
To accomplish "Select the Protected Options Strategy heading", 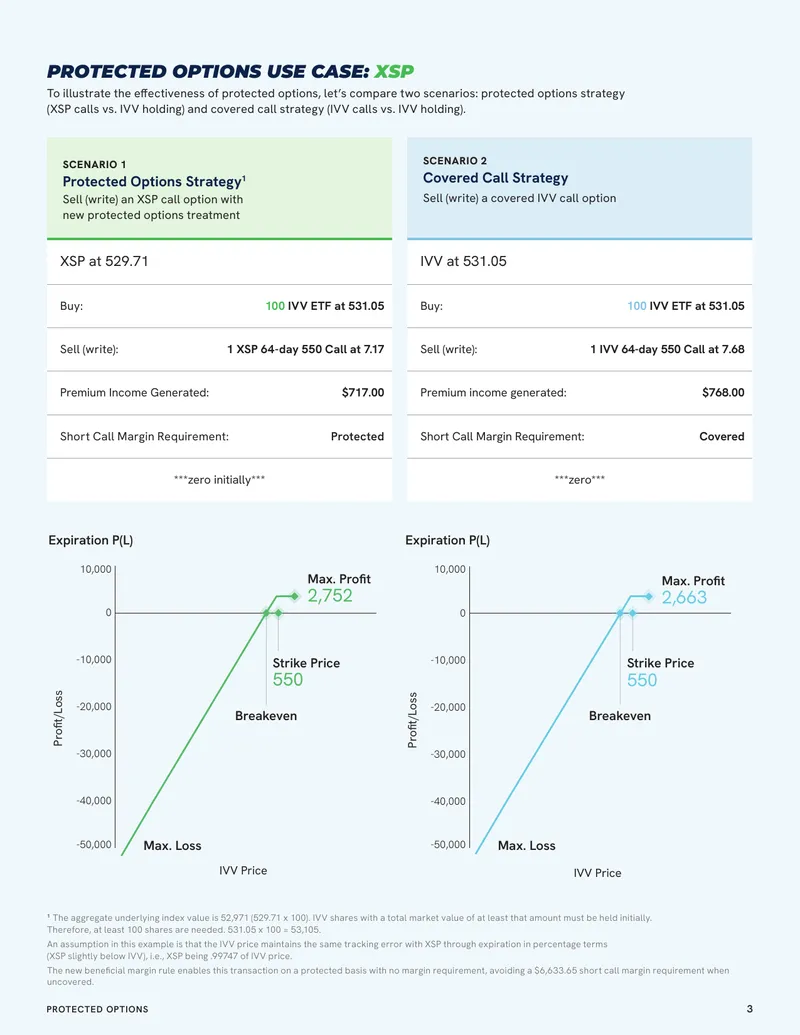I will click(x=154, y=182).
